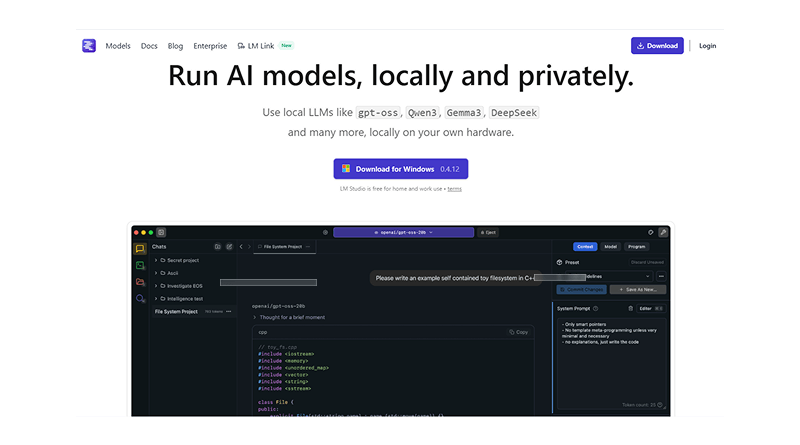Open the Docs menu item
800x445 pixels.
149,46
